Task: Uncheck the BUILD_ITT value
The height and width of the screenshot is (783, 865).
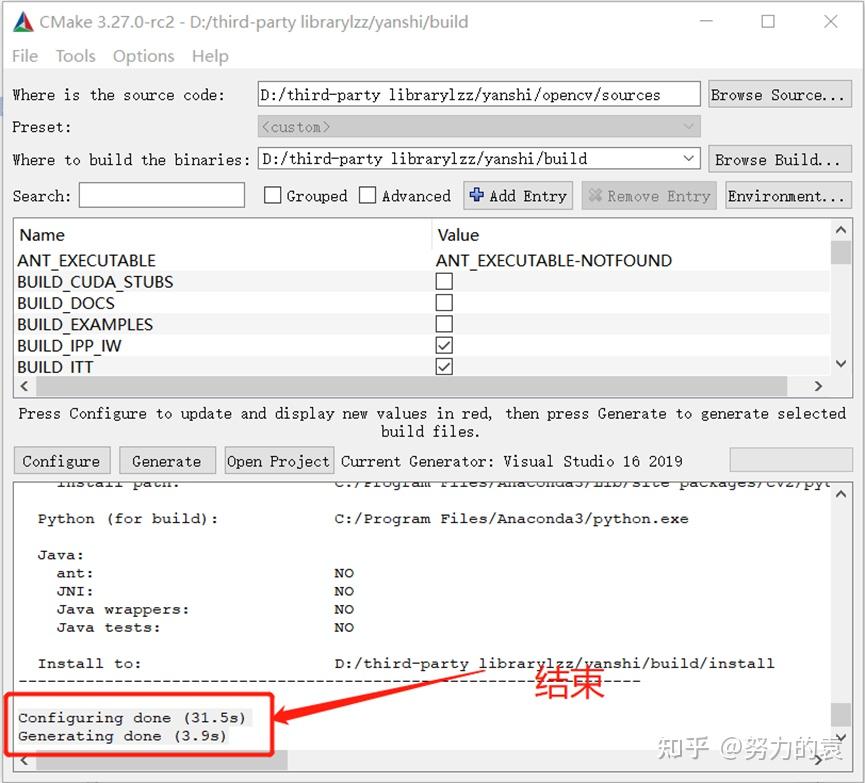Action: 444,366
